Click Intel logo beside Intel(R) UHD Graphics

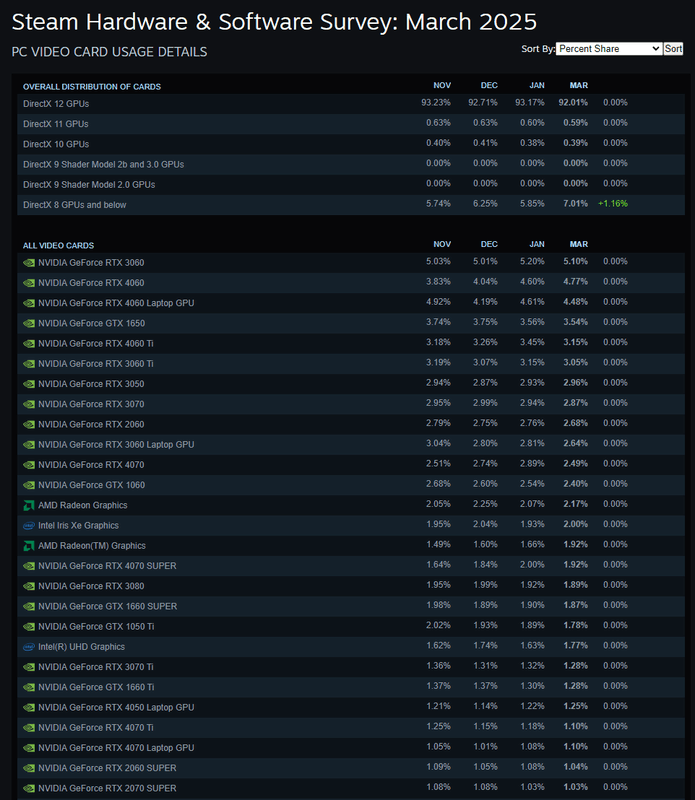[x=29, y=647]
